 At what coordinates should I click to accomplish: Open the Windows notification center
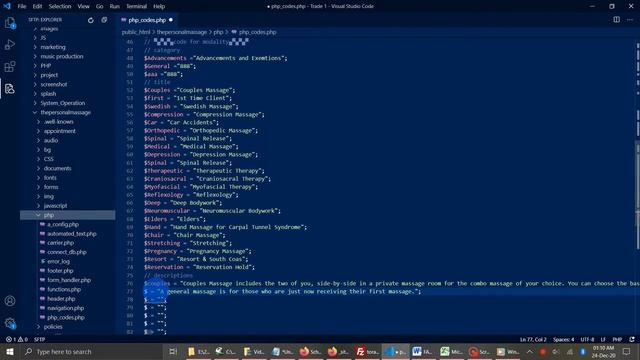(x=627, y=351)
